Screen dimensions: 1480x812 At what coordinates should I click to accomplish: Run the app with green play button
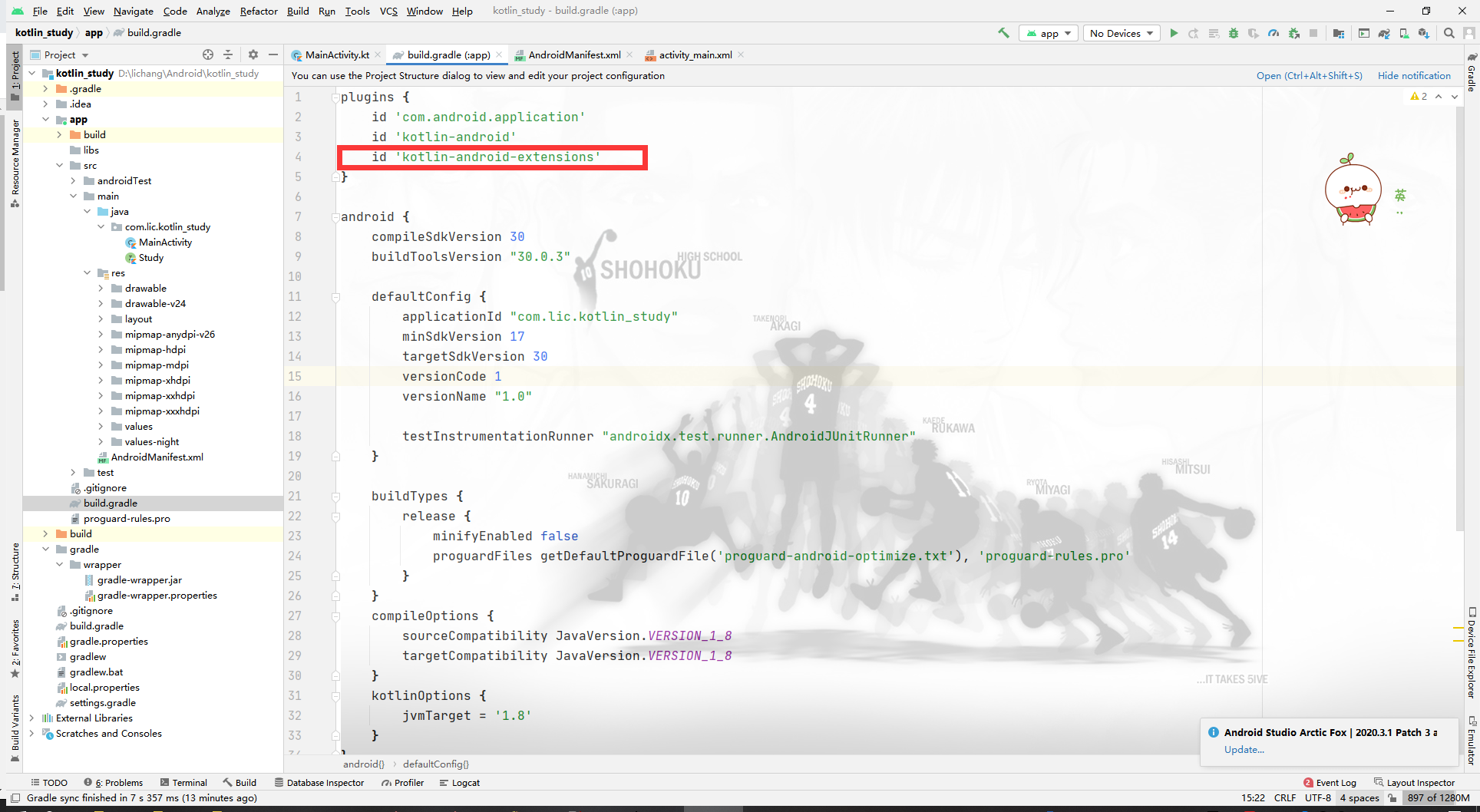pos(1174,33)
